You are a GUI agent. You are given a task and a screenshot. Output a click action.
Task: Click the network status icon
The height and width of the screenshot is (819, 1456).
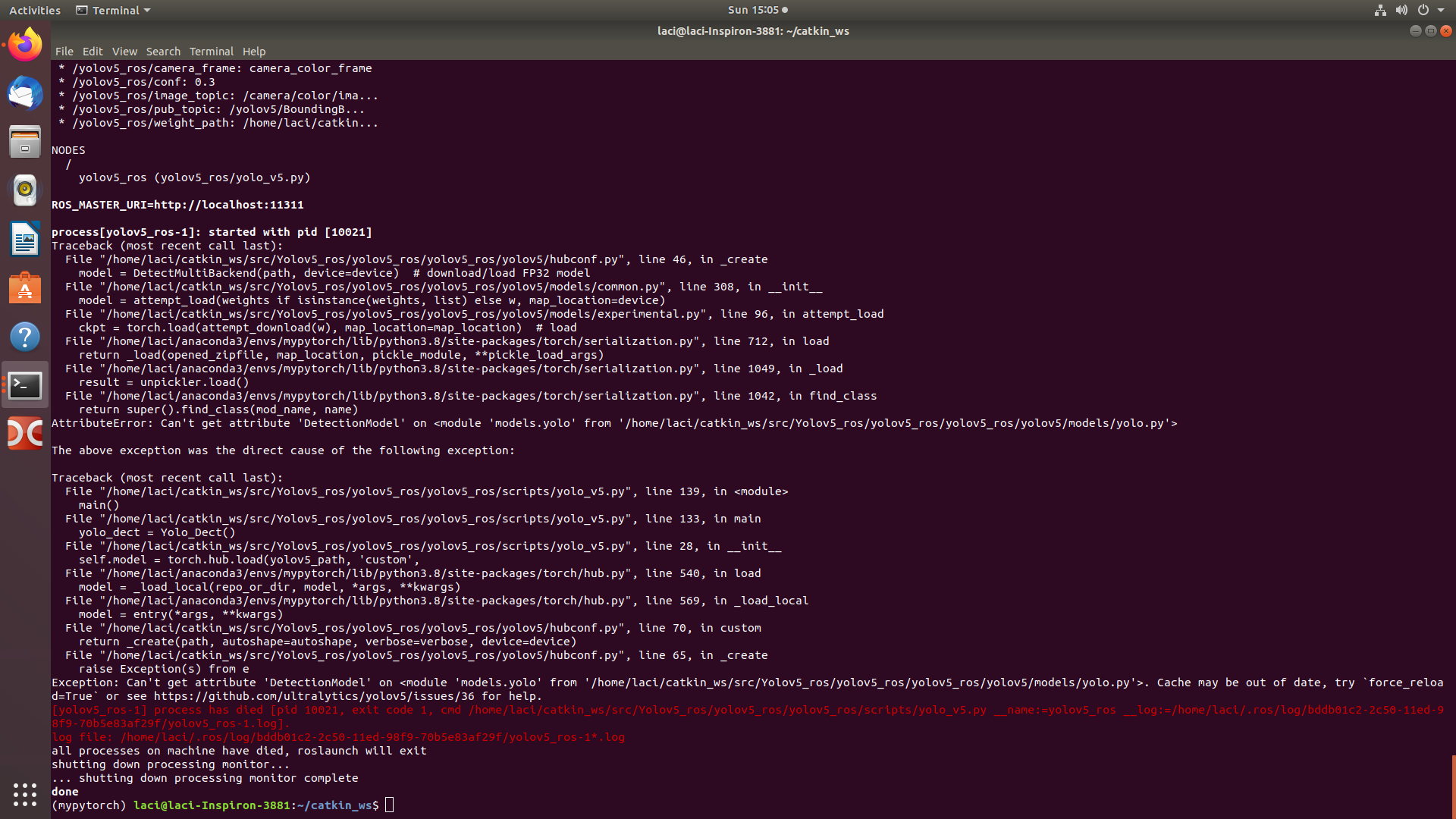point(1379,10)
